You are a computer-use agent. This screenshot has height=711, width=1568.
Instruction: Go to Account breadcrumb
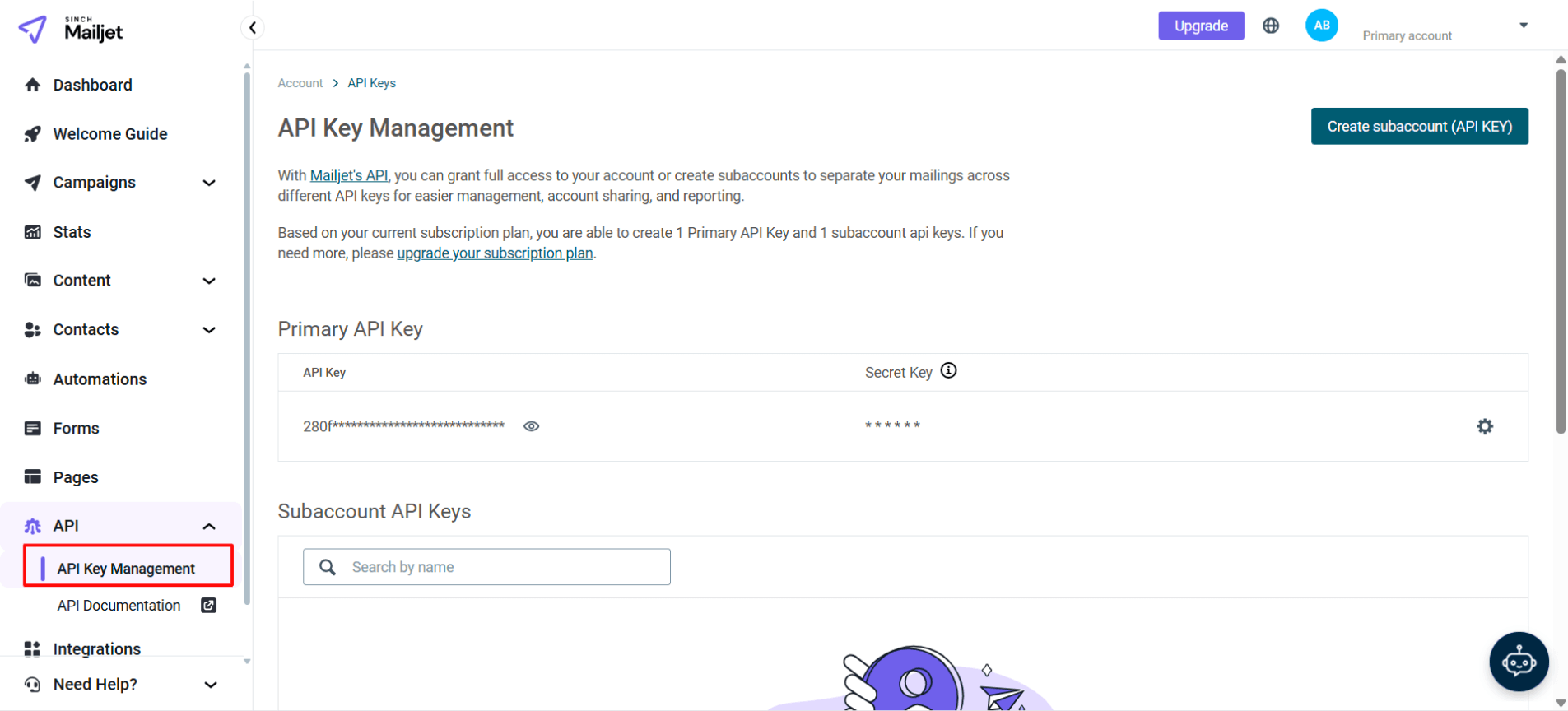coord(300,83)
